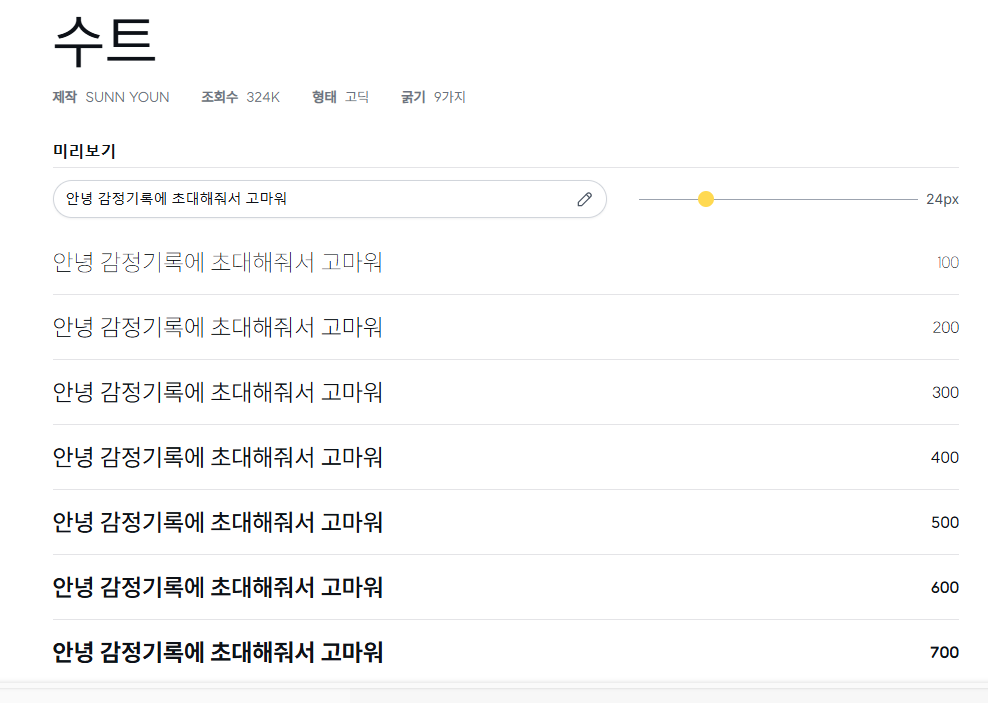Viewport: 988px width, 703px height.
Task: Select the weight 300 preview text line
Action: pyautogui.click(x=217, y=392)
